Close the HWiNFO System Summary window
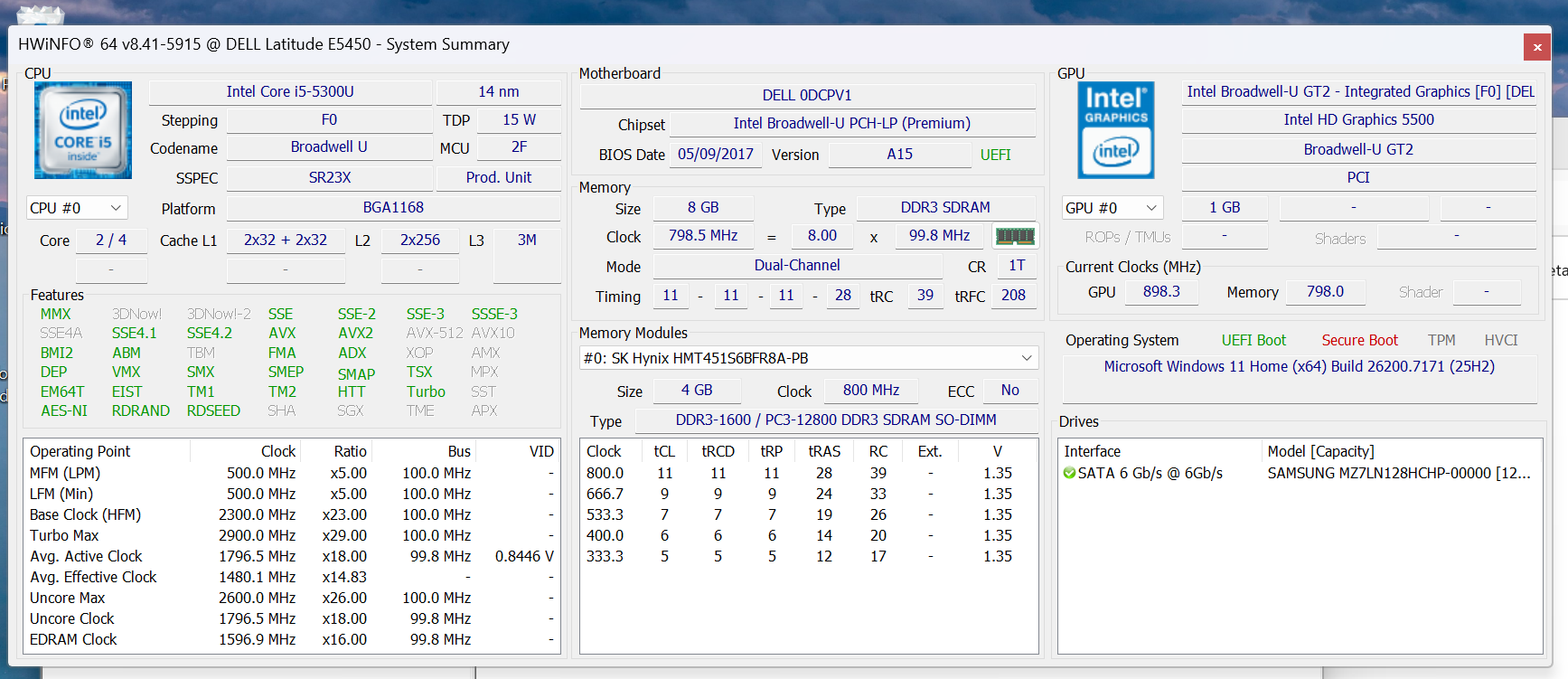Viewport: 1568px width, 679px height. (1537, 47)
